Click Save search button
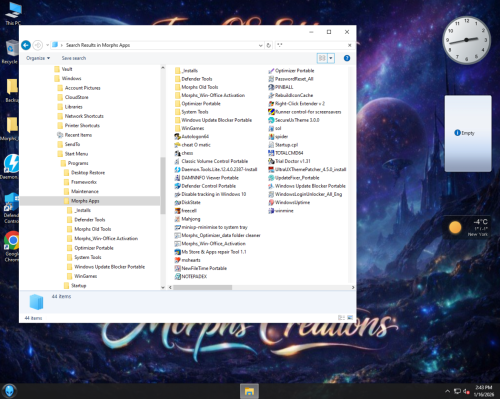This screenshot has height=399, width=500. point(74,58)
